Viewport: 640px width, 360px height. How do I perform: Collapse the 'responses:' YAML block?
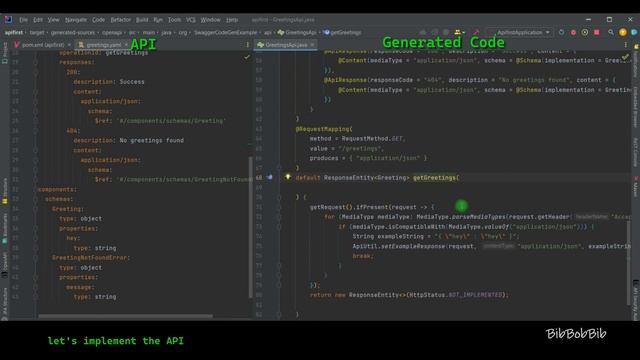pyautogui.click(x=36, y=62)
